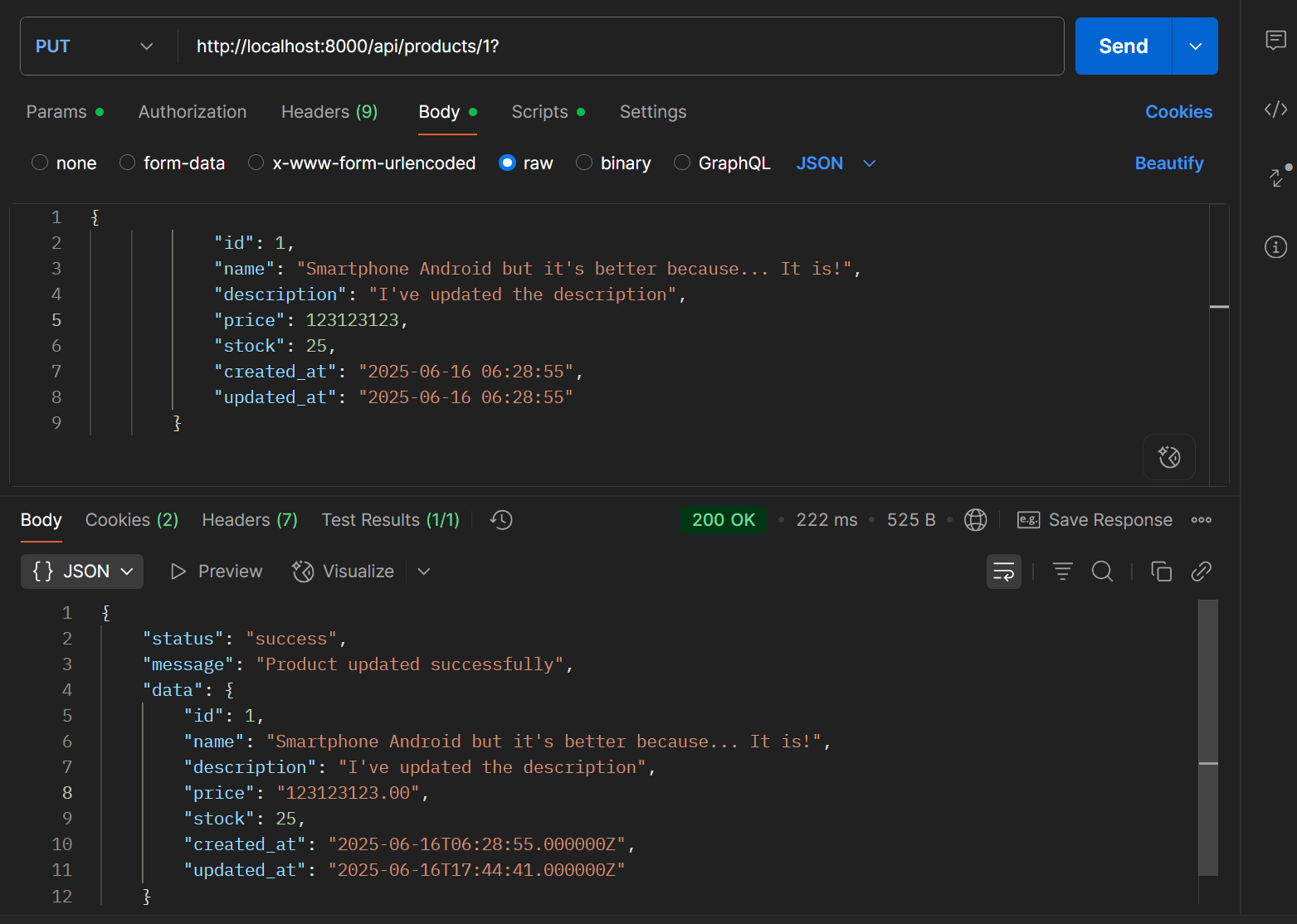Toggle word wrap in response

pyautogui.click(x=1003, y=571)
